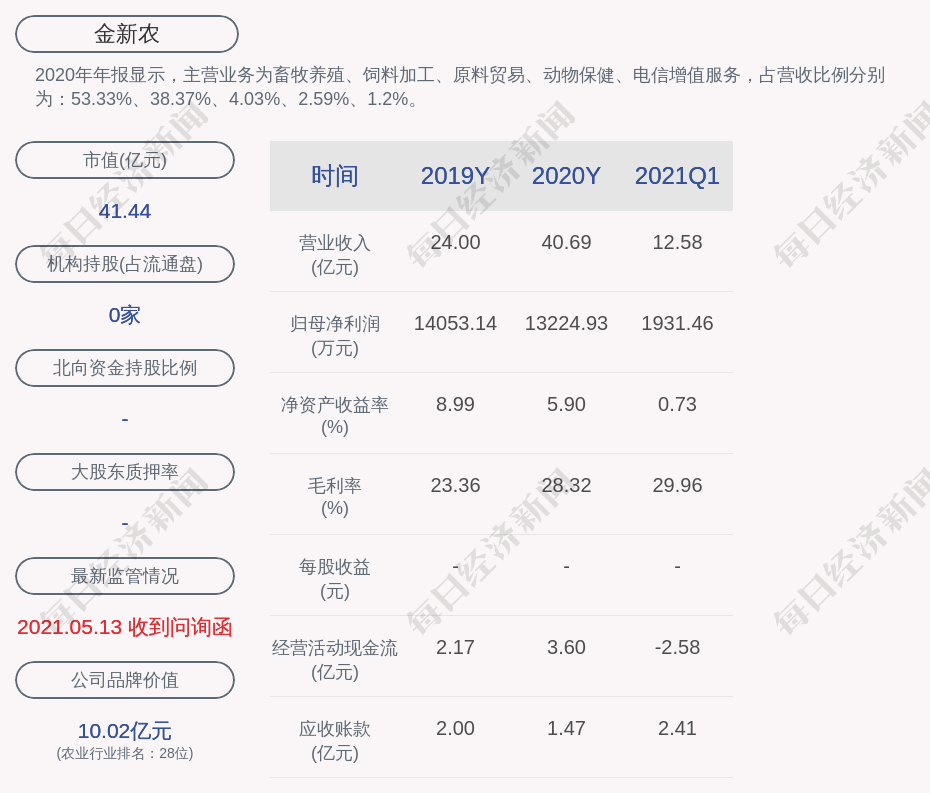Click the 金新农 company name pill
Screen dimensions: 930x793
[x=127, y=34]
